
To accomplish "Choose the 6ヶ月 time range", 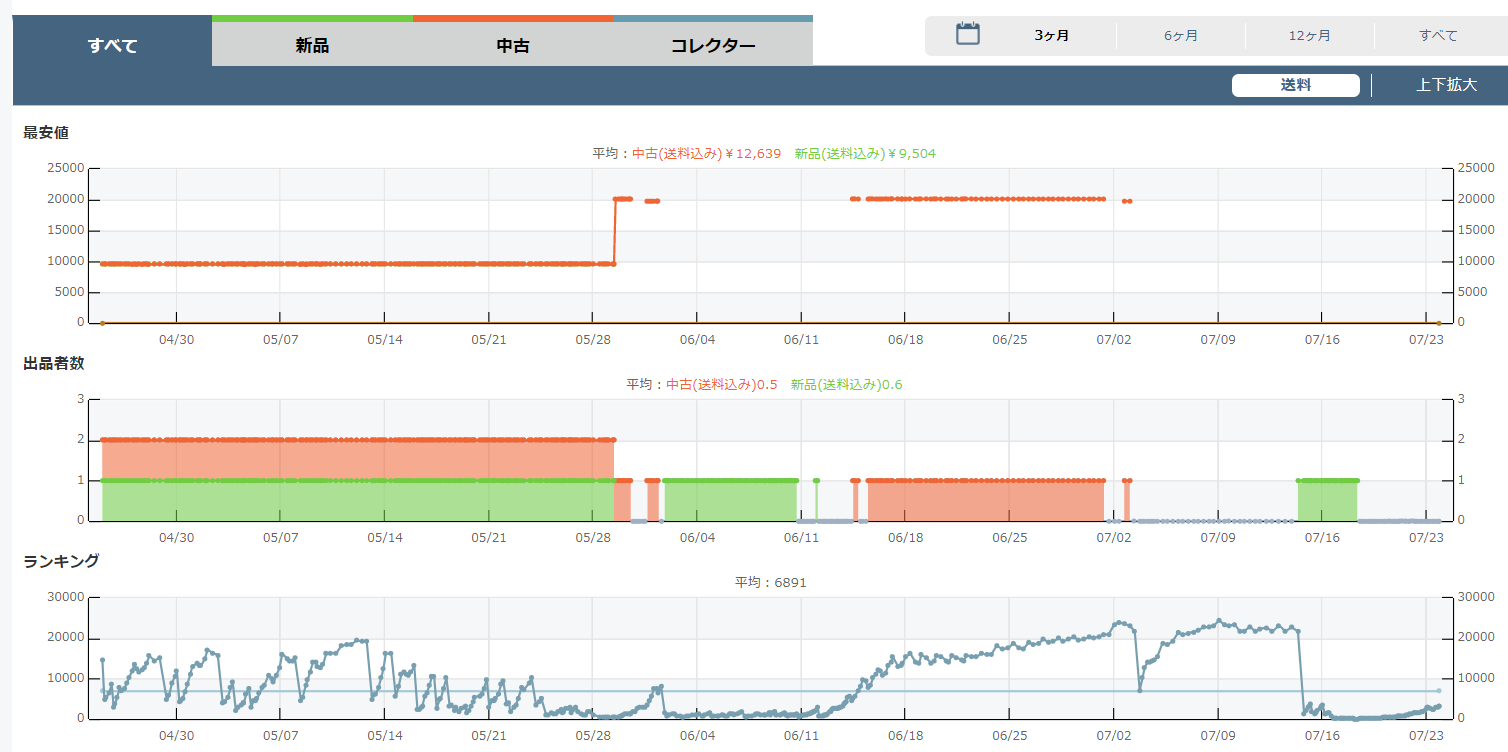I will 1180,36.
